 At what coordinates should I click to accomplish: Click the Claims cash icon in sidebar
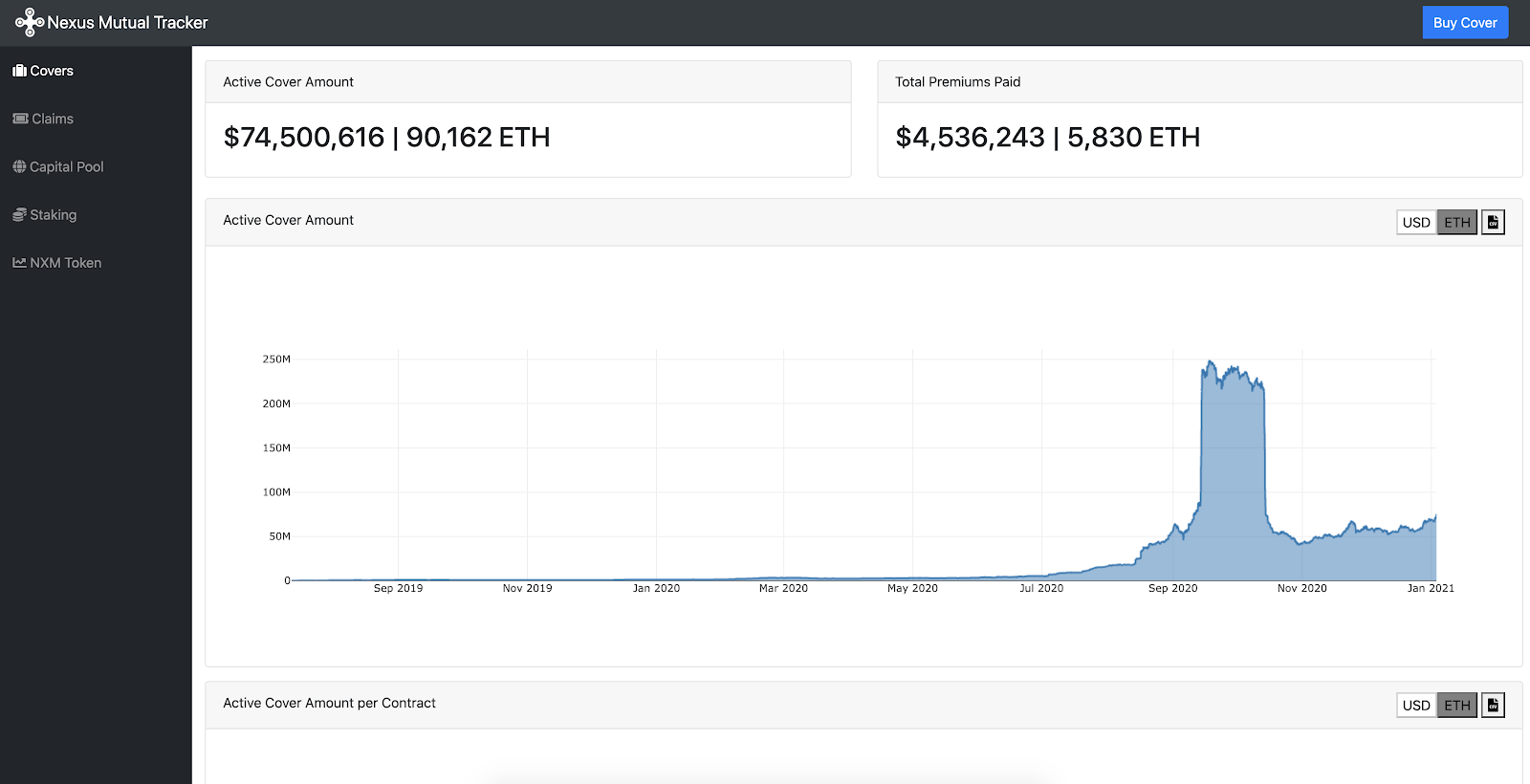[x=20, y=119]
